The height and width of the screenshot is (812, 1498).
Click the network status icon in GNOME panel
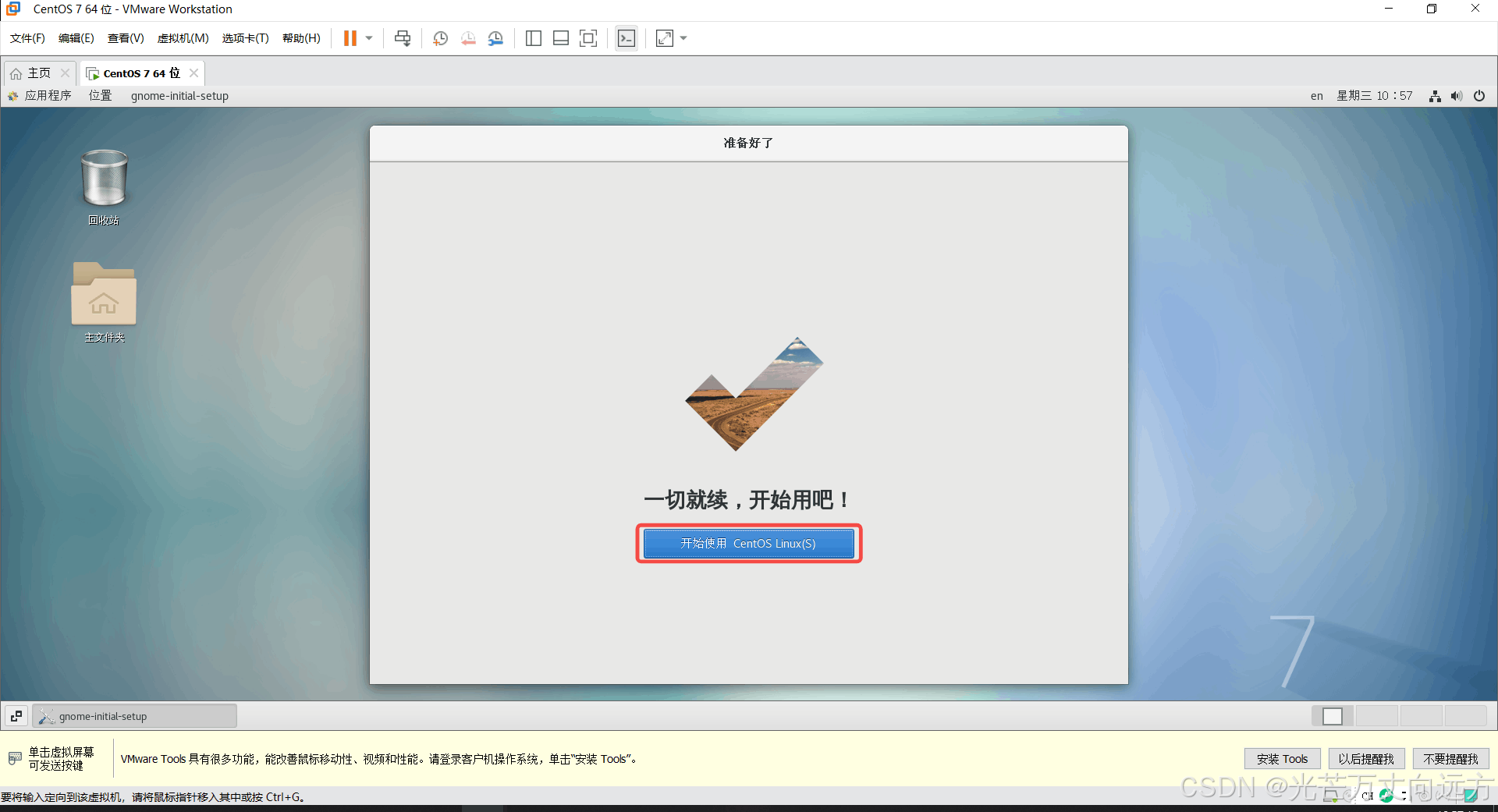pos(1435,96)
